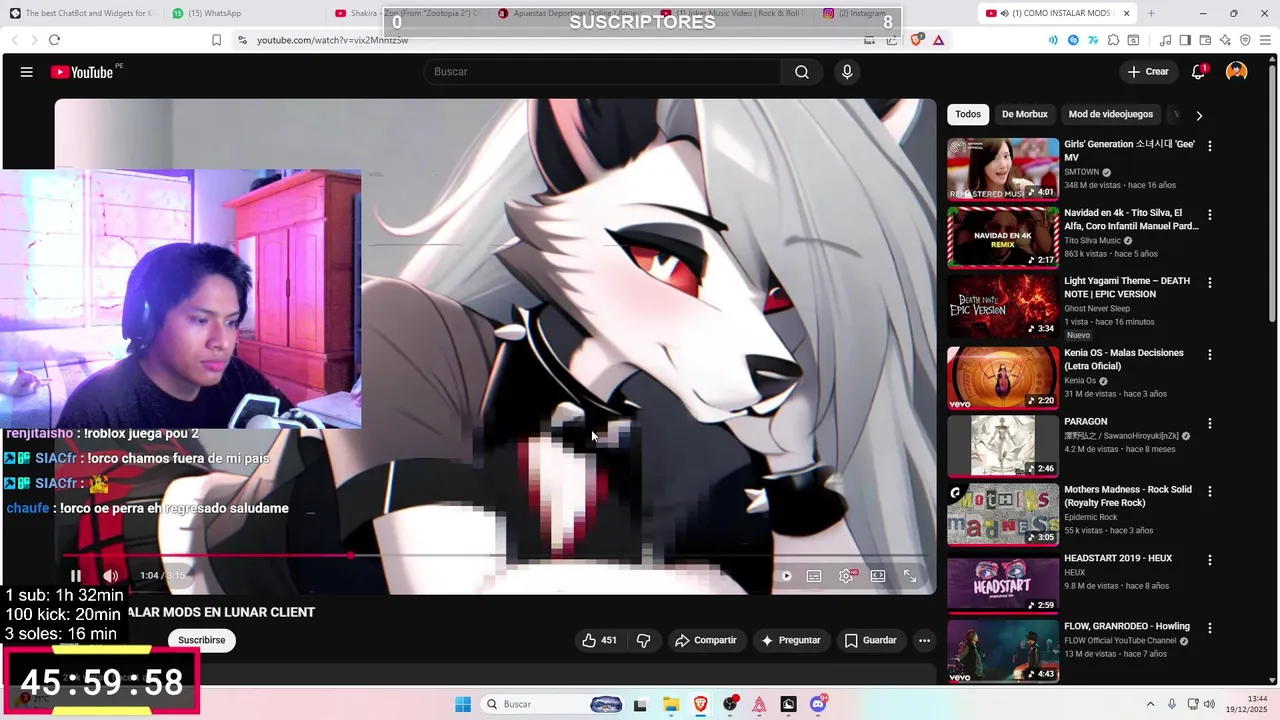The height and width of the screenshot is (720, 1280).
Task: Start voice search with the microphone
Action: (x=847, y=72)
